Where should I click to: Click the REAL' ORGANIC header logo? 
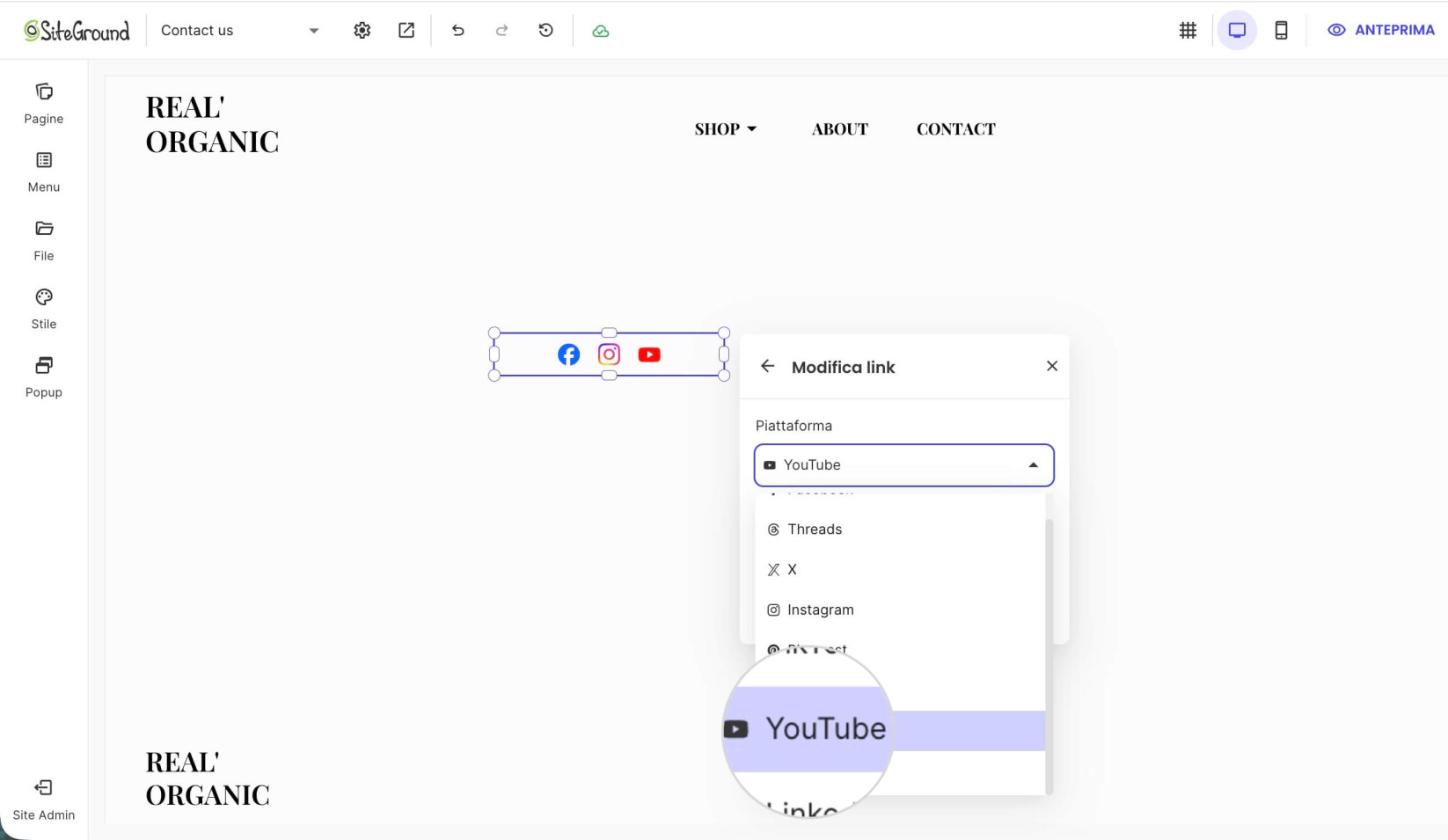(212, 124)
